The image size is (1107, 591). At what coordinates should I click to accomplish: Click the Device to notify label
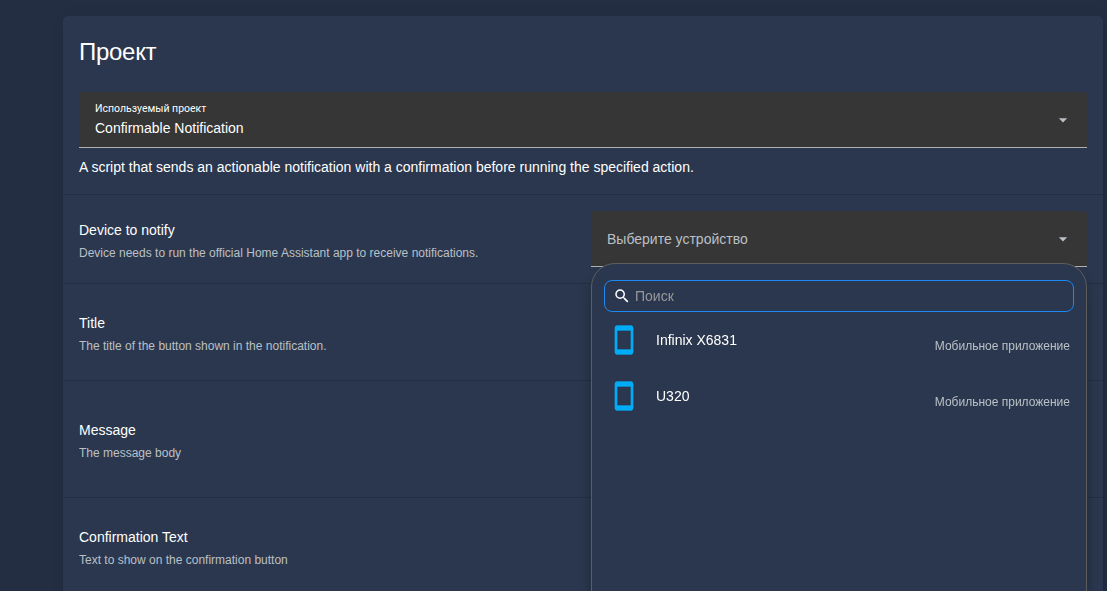click(127, 230)
